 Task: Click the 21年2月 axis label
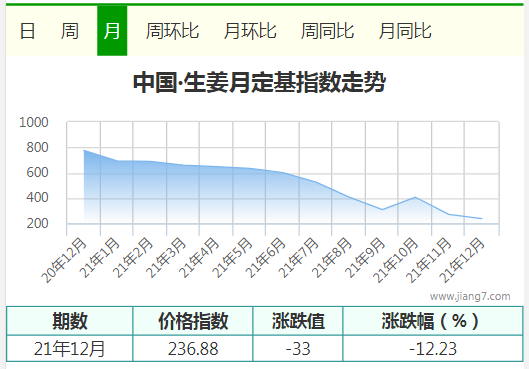pos(133,258)
